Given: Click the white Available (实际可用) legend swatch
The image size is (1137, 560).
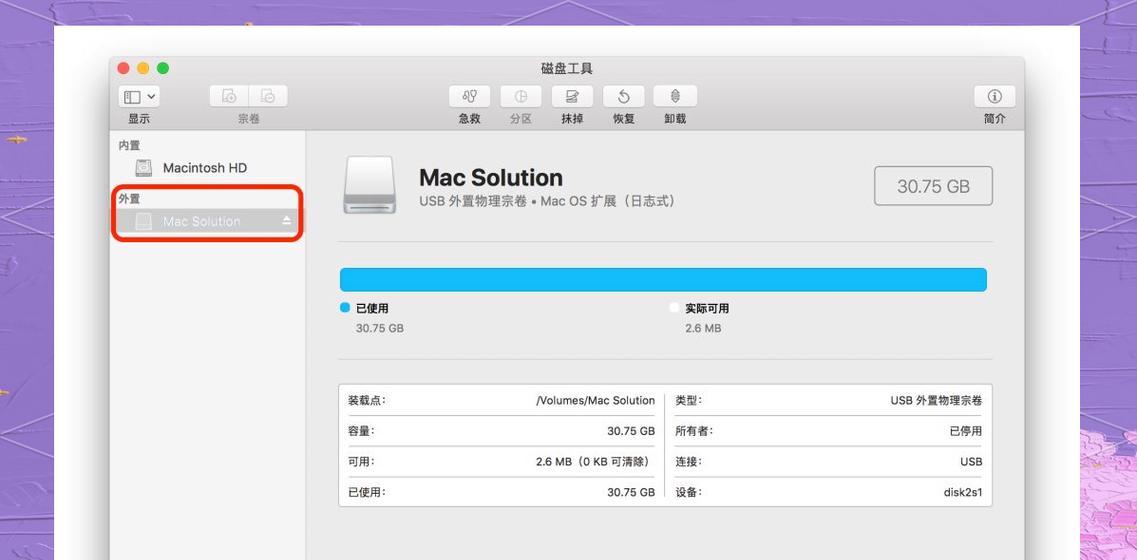Looking at the screenshot, I should [x=674, y=308].
